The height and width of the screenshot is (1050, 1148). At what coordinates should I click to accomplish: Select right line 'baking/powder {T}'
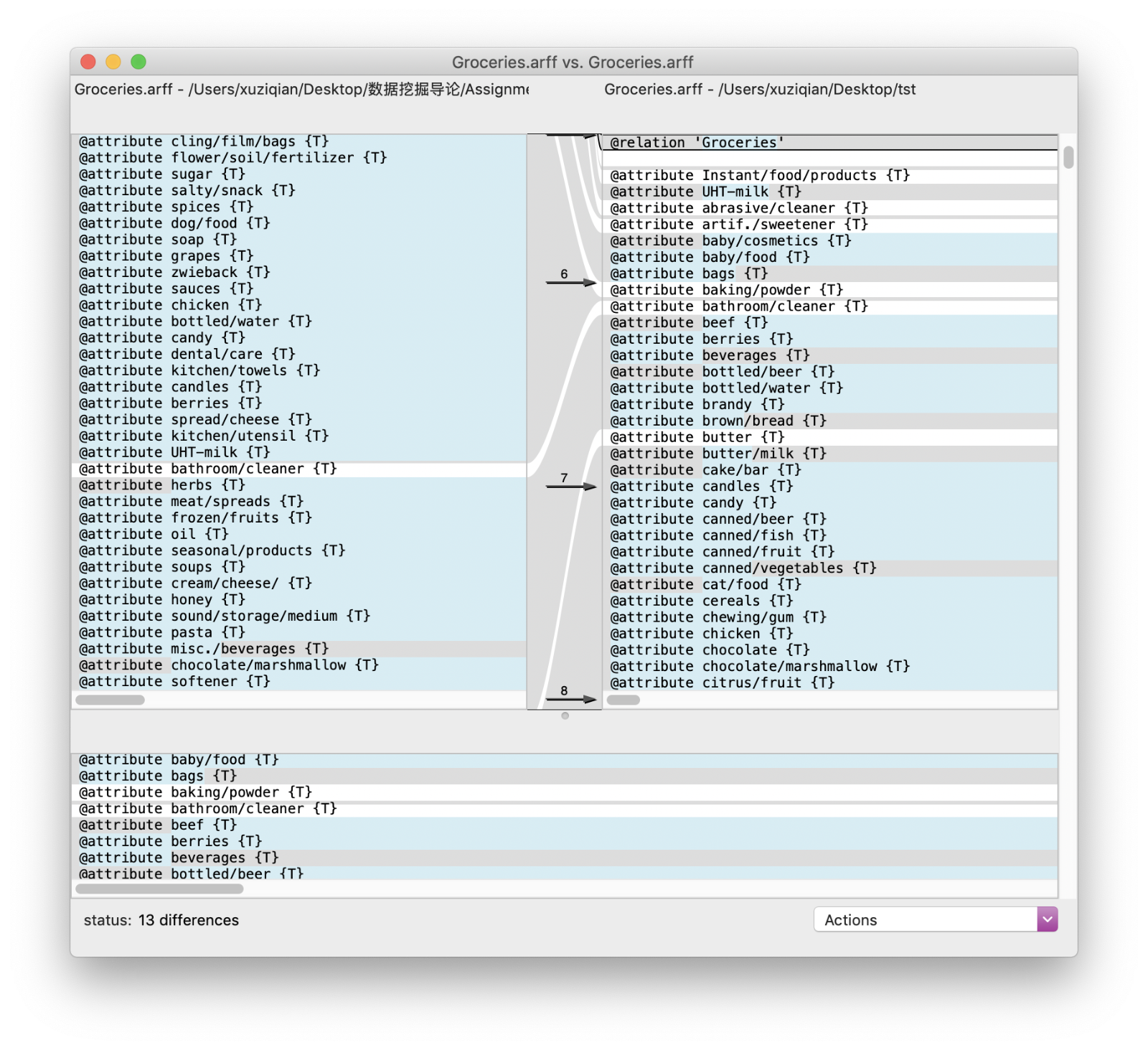click(830, 290)
